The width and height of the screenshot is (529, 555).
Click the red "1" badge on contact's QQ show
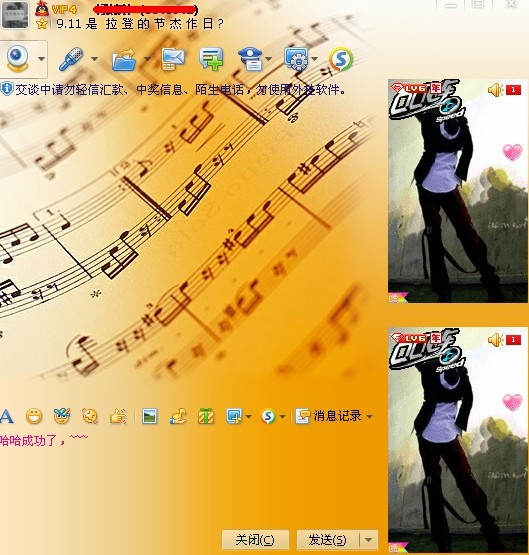(x=513, y=90)
